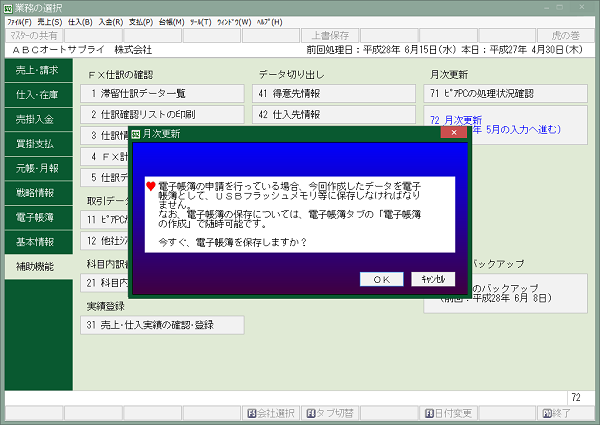The width and height of the screenshot is (600, 425).
Task: Click the 月次更新 dialog title icon
Action: pos(135,134)
